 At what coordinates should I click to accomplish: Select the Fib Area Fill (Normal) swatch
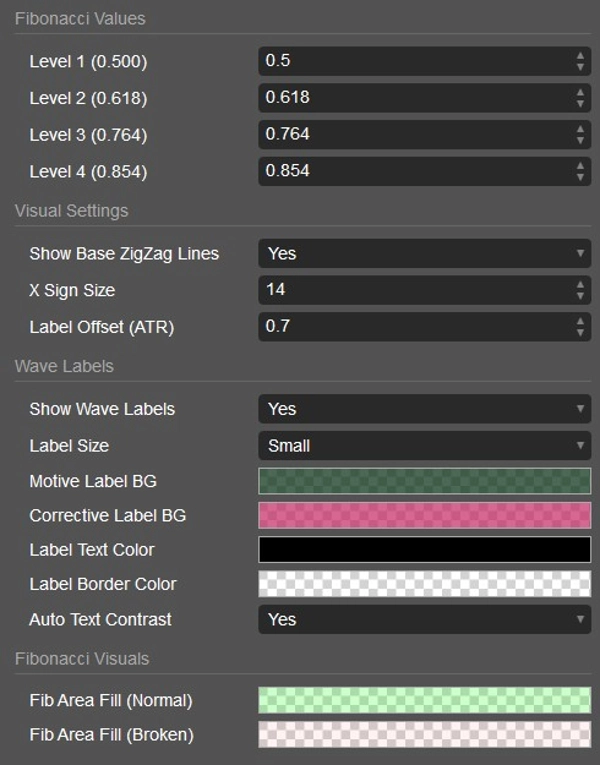[x=424, y=700]
